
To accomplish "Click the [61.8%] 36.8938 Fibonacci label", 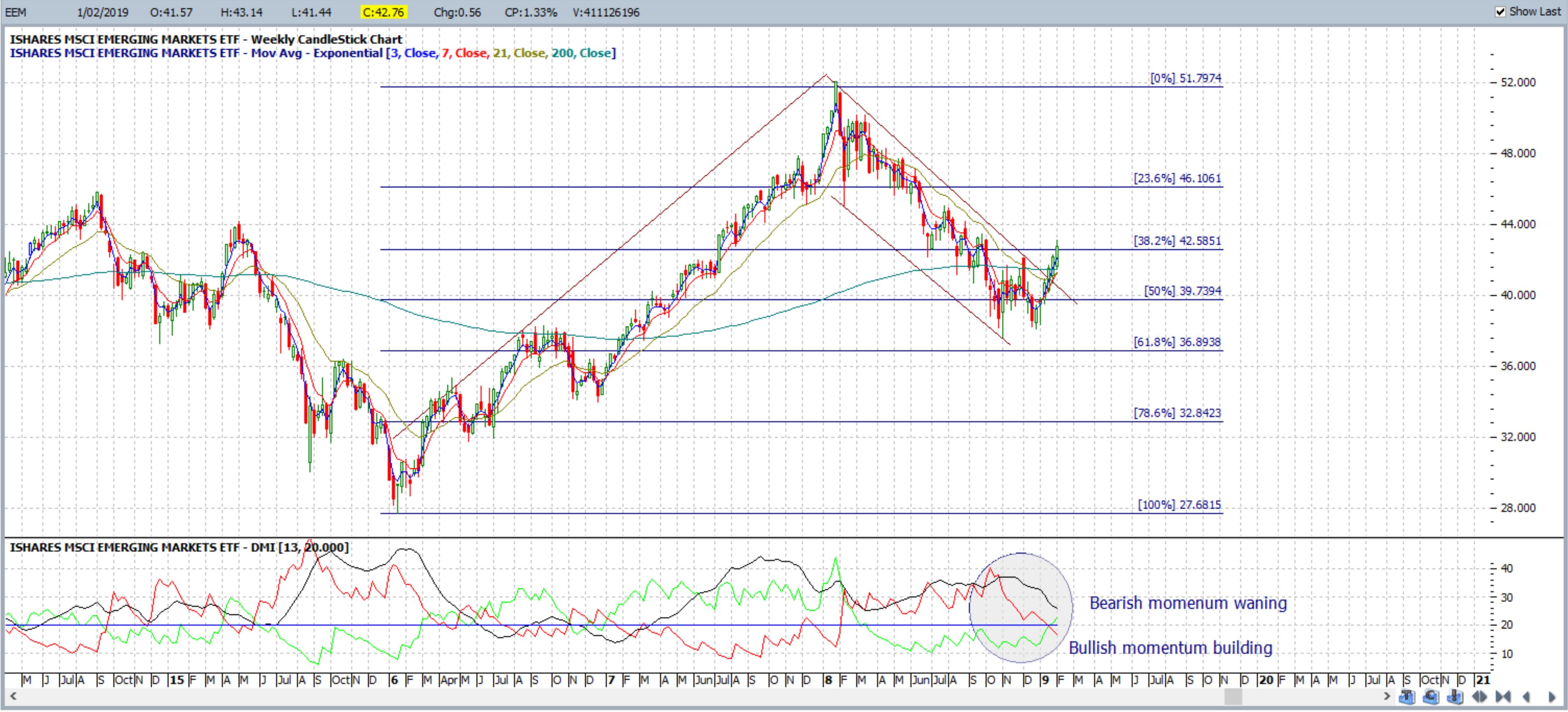I will (1177, 342).
